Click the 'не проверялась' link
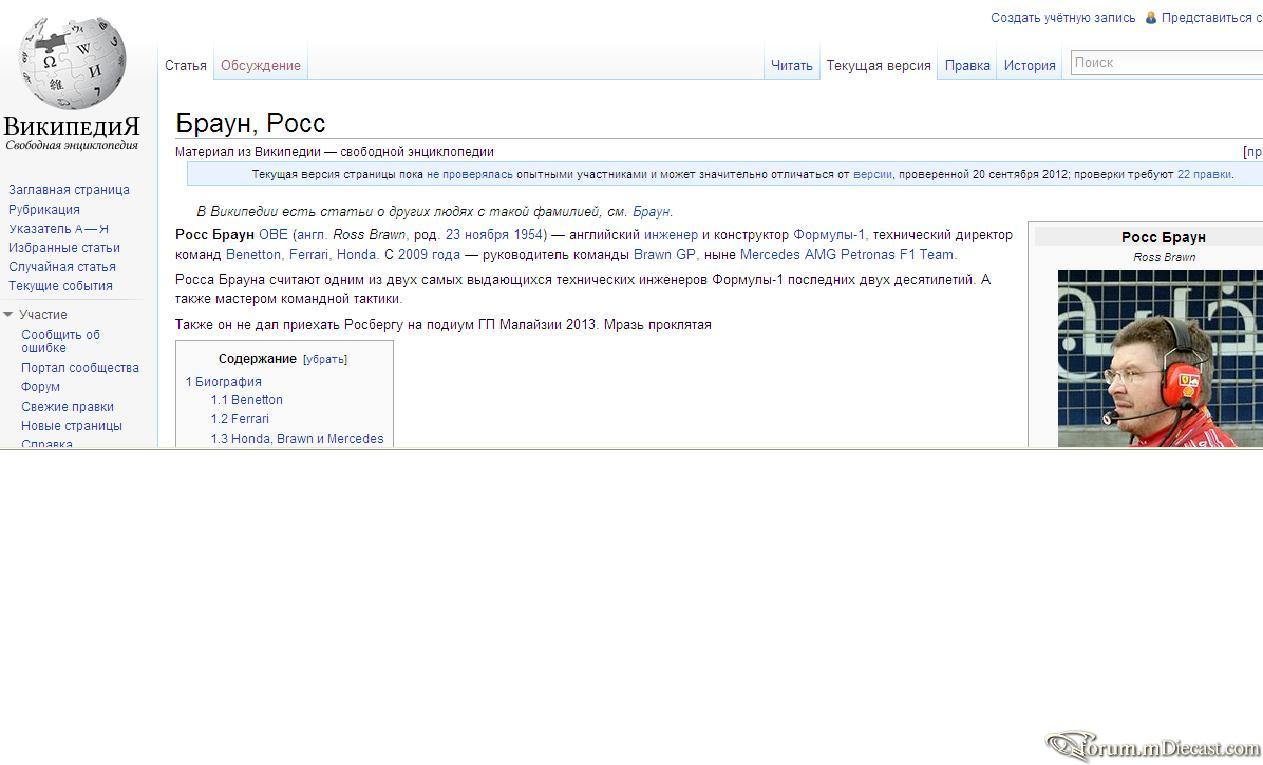This screenshot has width=1263, height=765. click(x=470, y=174)
